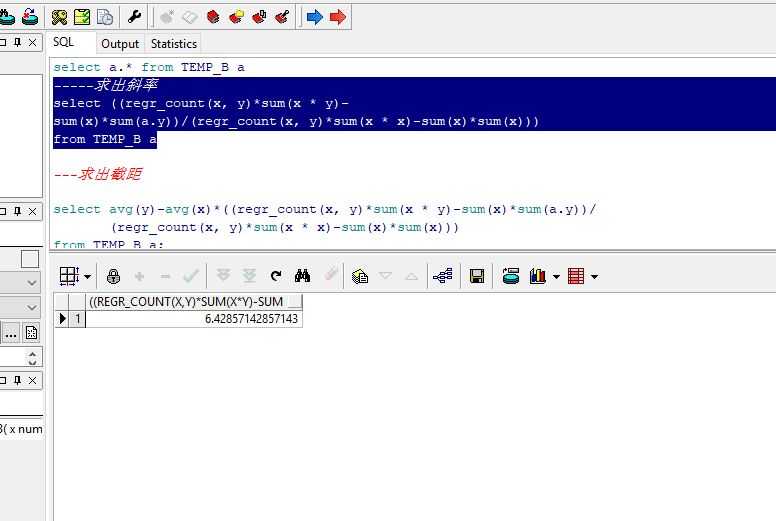Switch to the SQL tab
The height and width of the screenshot is (521, 776).
tap(63, 42)
